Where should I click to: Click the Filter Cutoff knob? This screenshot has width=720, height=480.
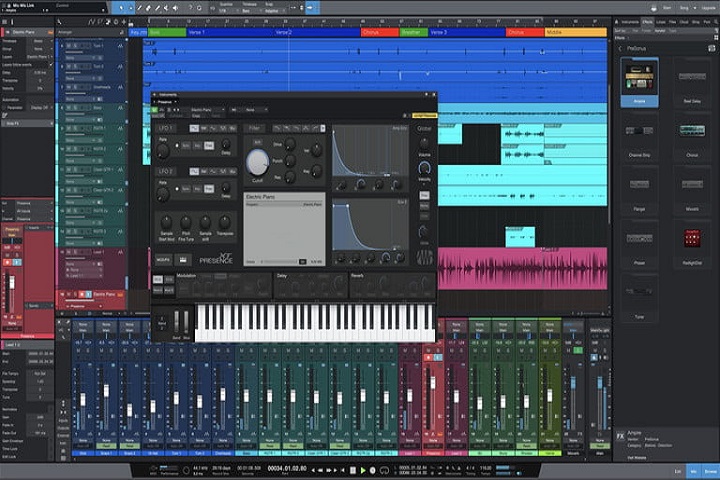(x=258, y=163)
